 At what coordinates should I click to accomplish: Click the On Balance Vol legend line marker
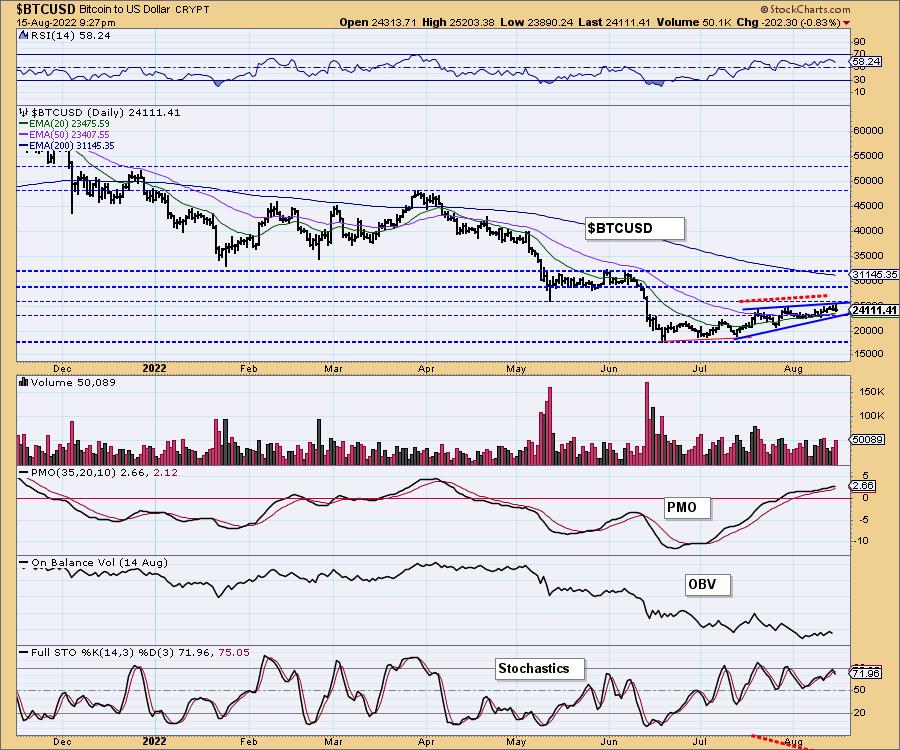coord(24,563)
